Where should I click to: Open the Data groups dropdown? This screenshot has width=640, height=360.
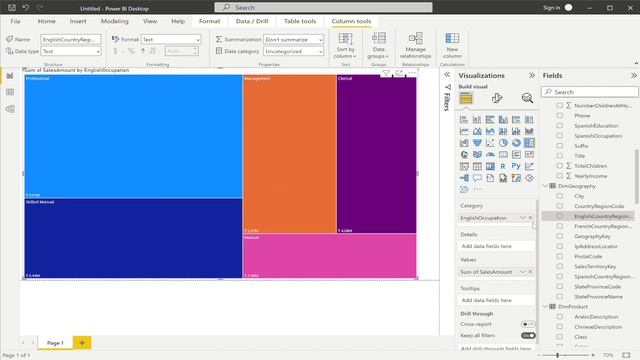click(x=378, y=46)
